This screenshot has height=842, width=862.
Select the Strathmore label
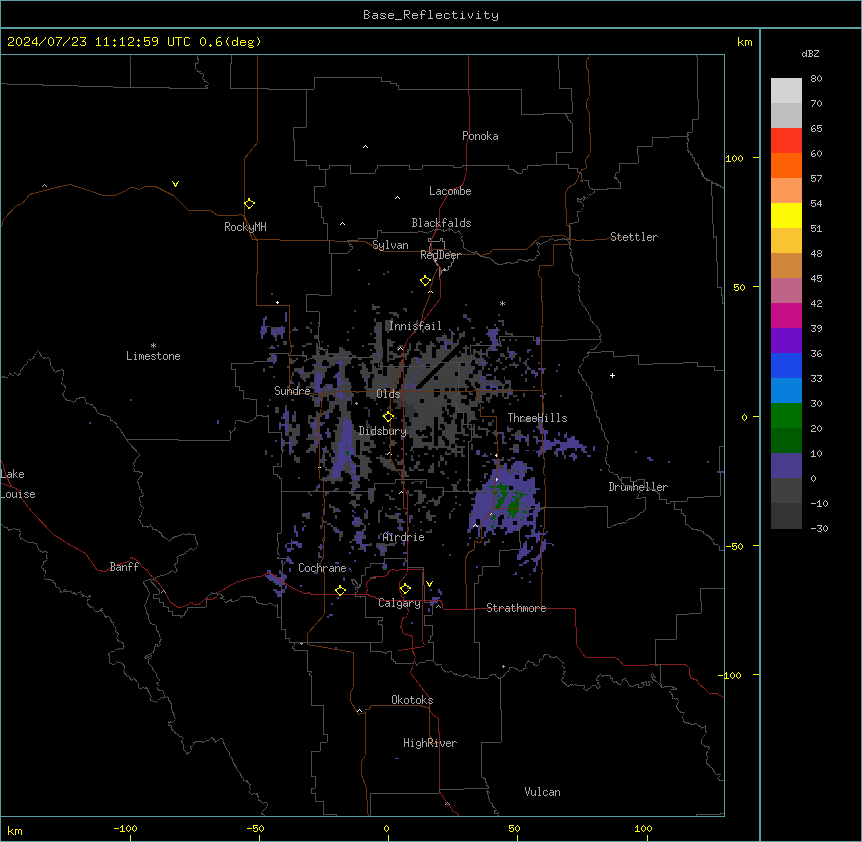pyautogui.click(x=516, y=608)
